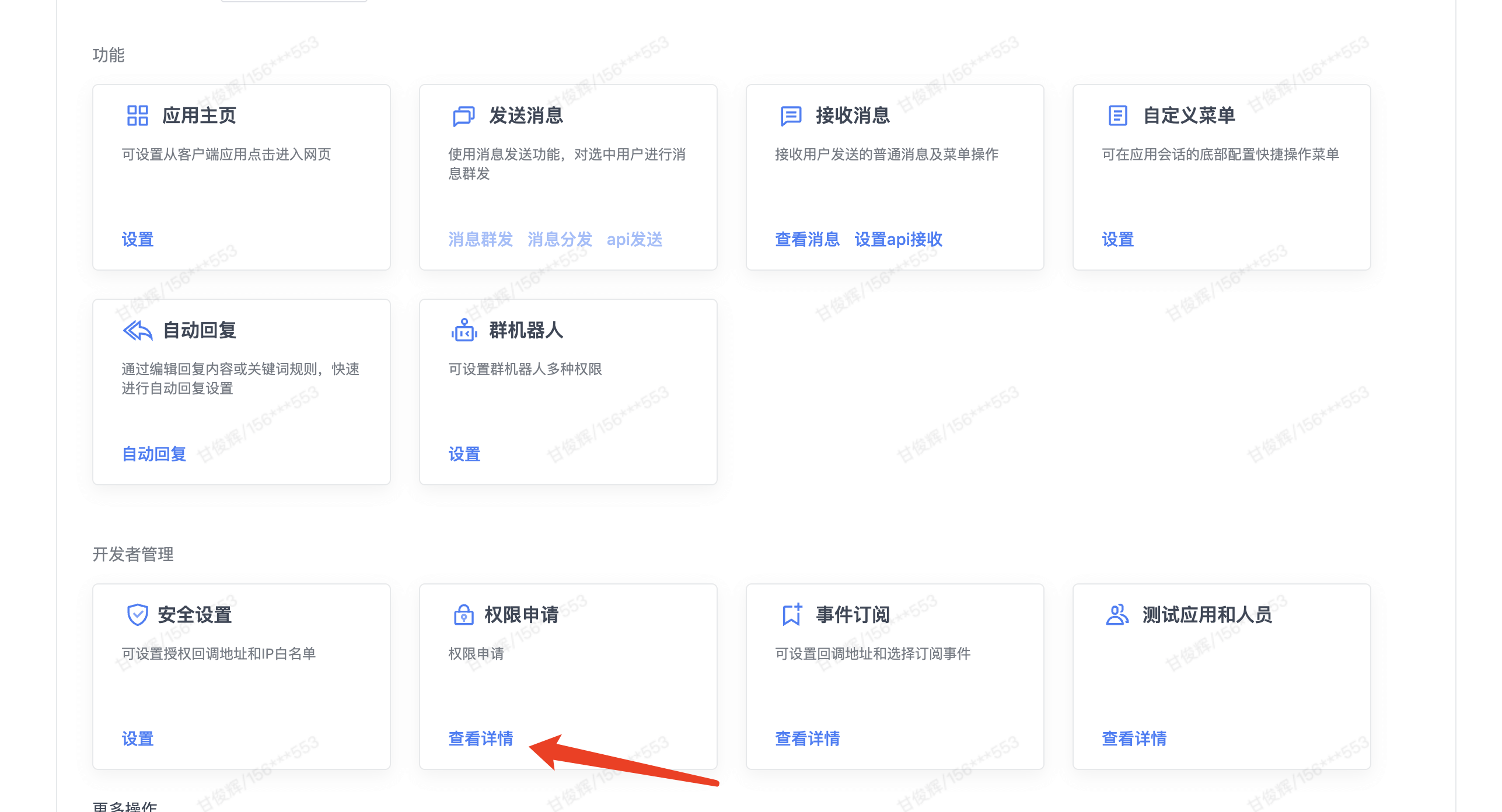Click the 安全设置 shield icon

[138, 614]
